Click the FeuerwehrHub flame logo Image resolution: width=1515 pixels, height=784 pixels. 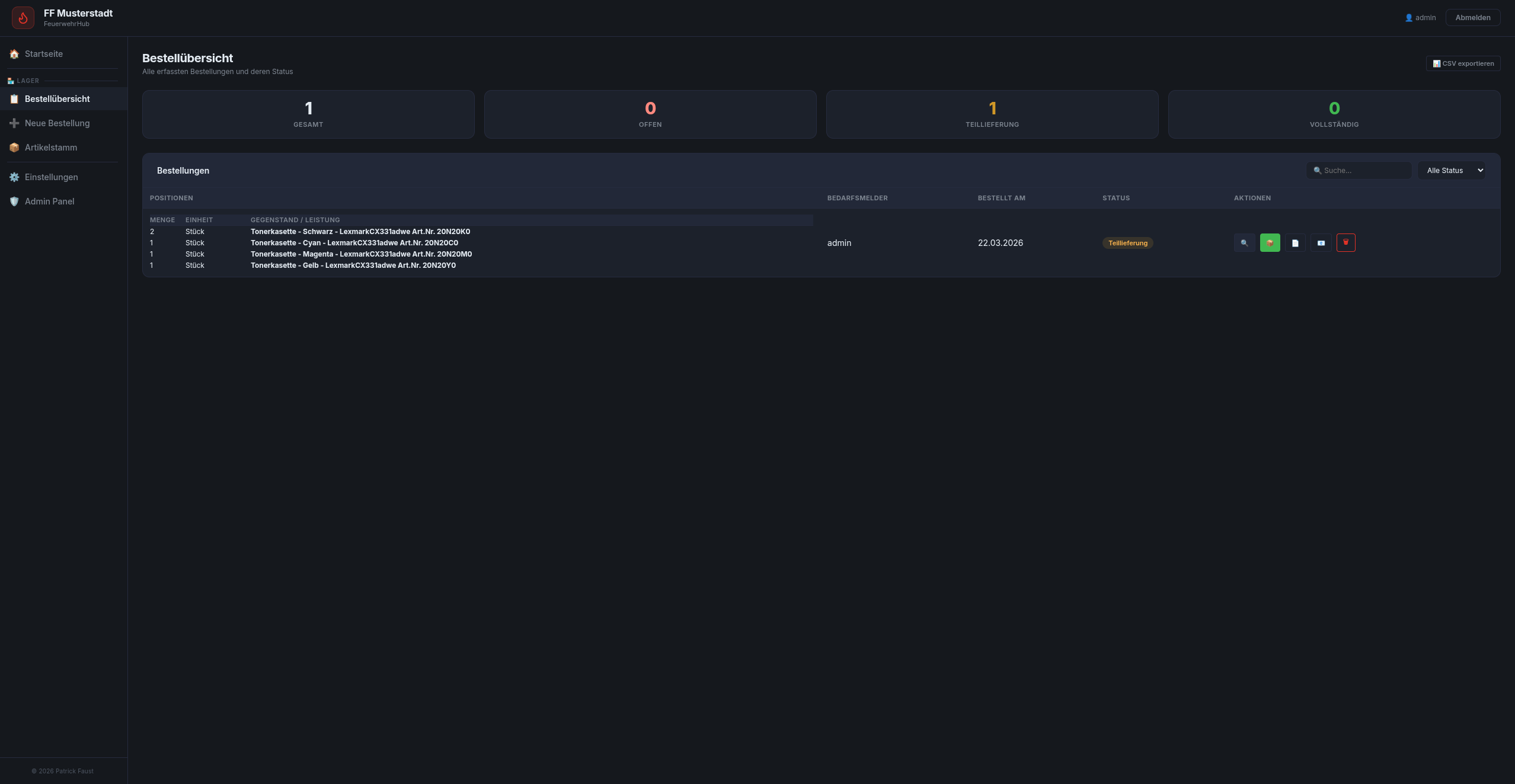click(23, 18)
